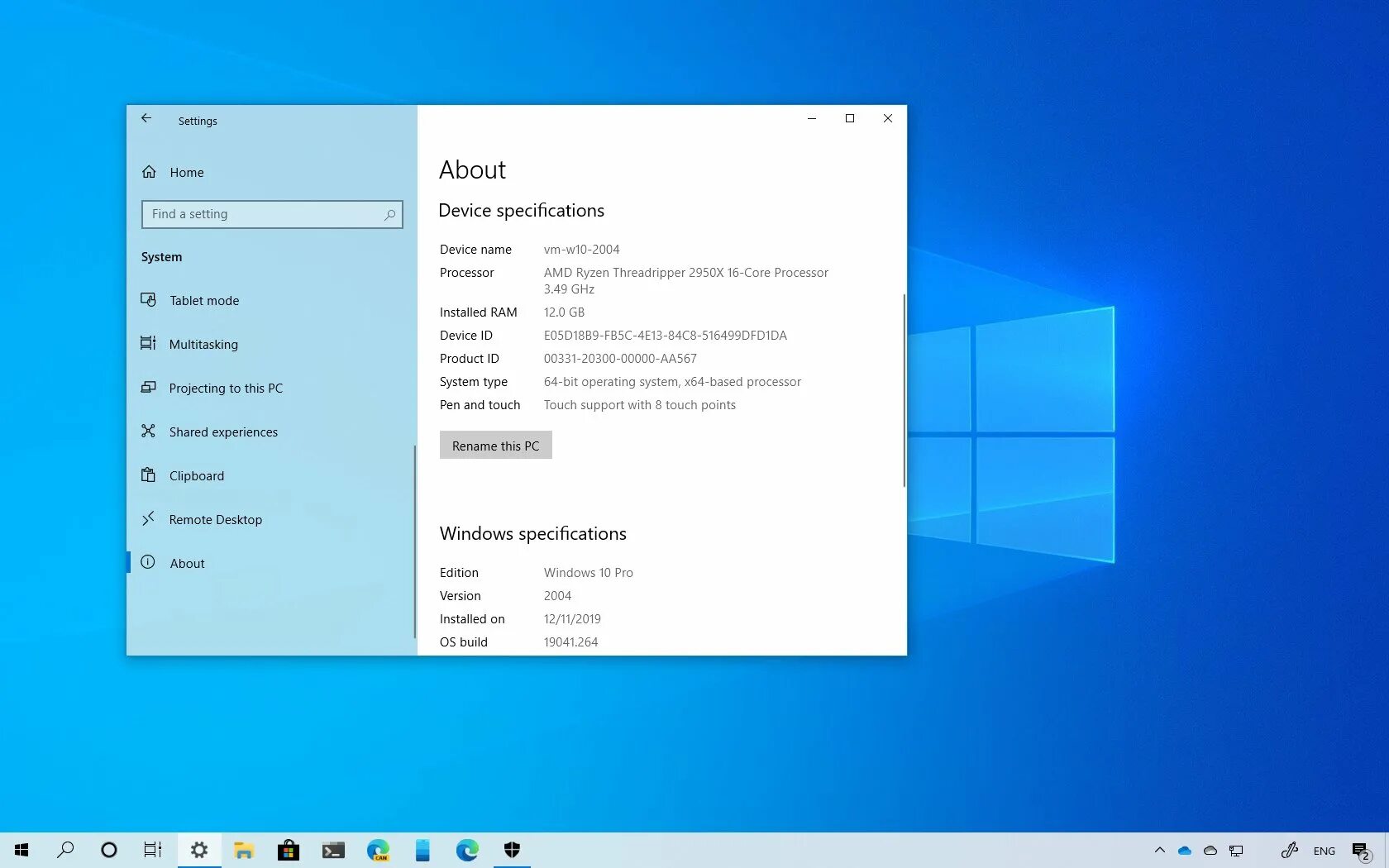Select the About entry in the sidebar
Image resolution: width=1389 pixels, height=868 pixels.
click(x=187, y=563)
